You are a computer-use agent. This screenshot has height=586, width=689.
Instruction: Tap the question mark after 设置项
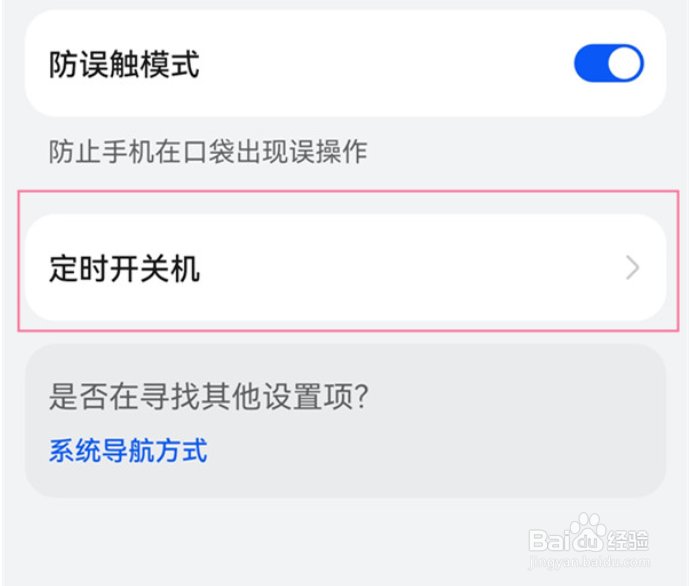[362, 396]
